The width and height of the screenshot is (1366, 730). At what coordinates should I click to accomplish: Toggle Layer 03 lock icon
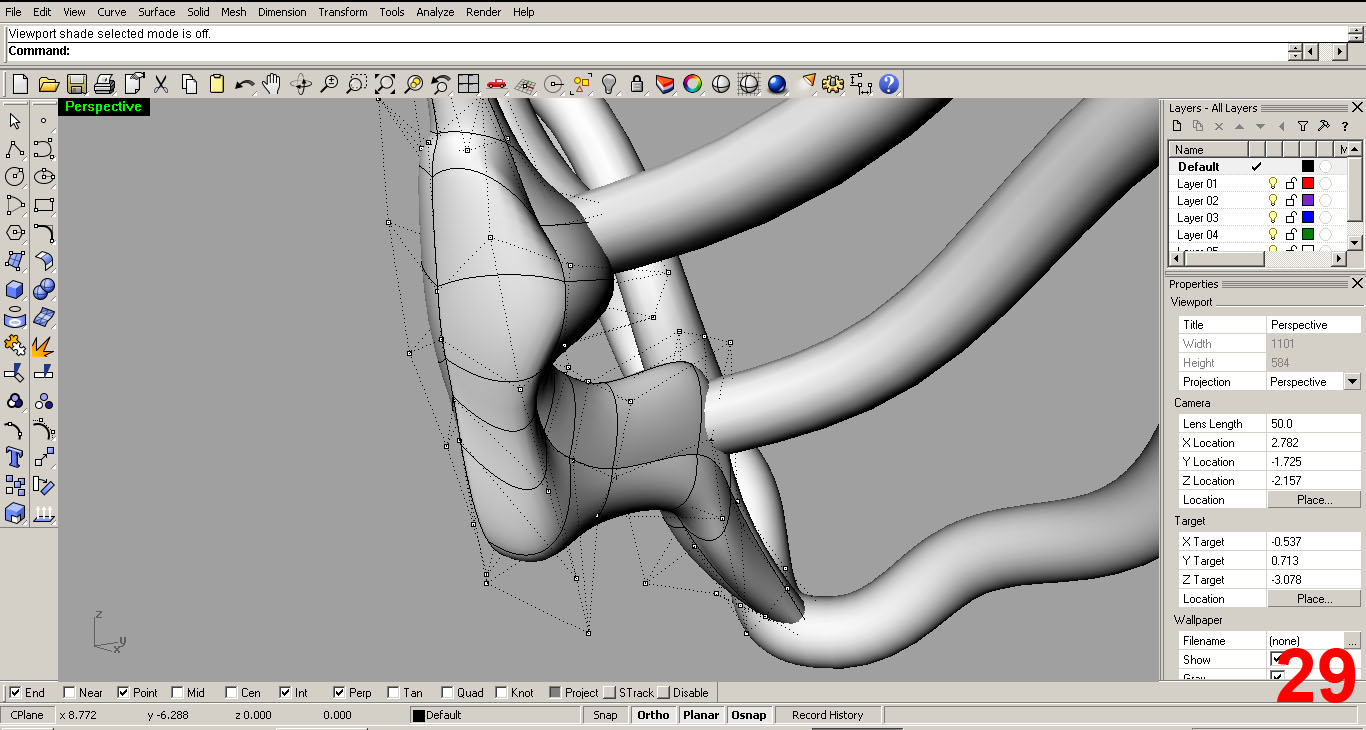pos(1290,218)
